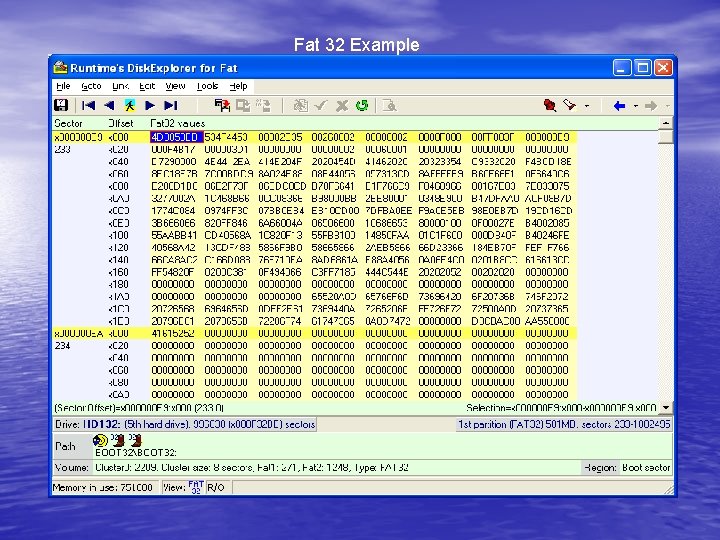Go to the previous sector arrow

pos(109,106)
